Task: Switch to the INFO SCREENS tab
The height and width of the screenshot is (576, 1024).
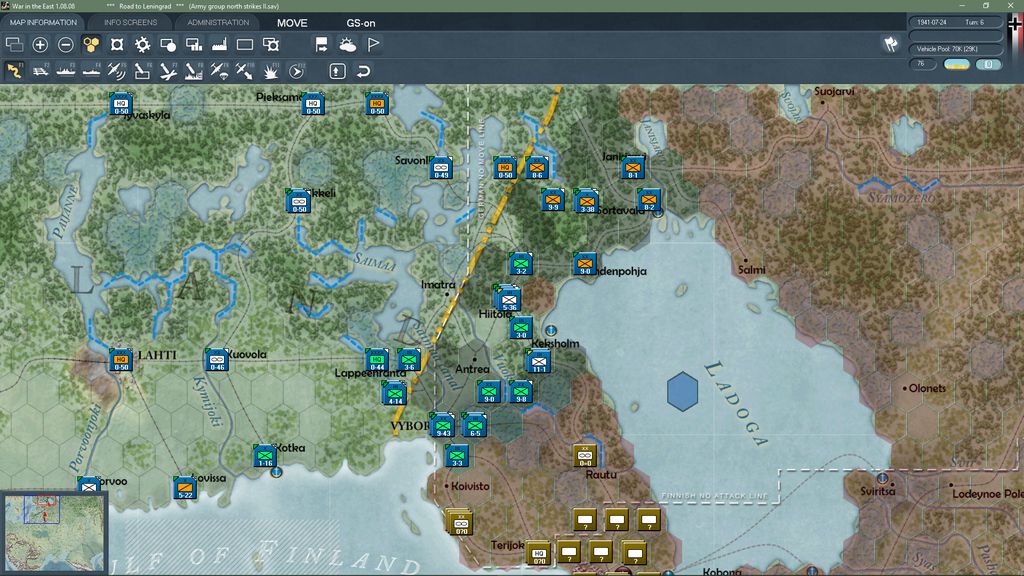Action: coord(131,22)
